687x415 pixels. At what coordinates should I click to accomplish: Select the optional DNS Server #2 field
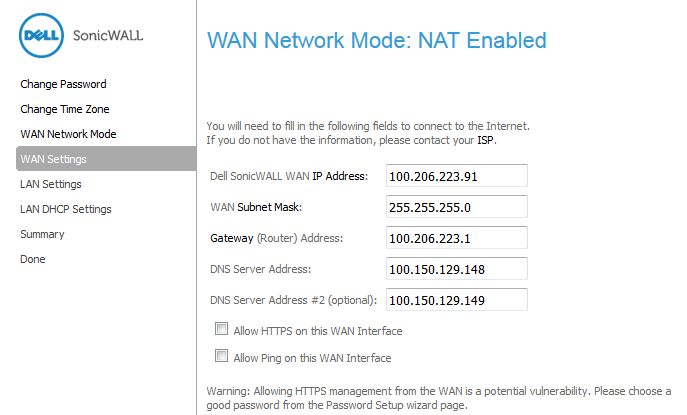click(x=457, y=300)
